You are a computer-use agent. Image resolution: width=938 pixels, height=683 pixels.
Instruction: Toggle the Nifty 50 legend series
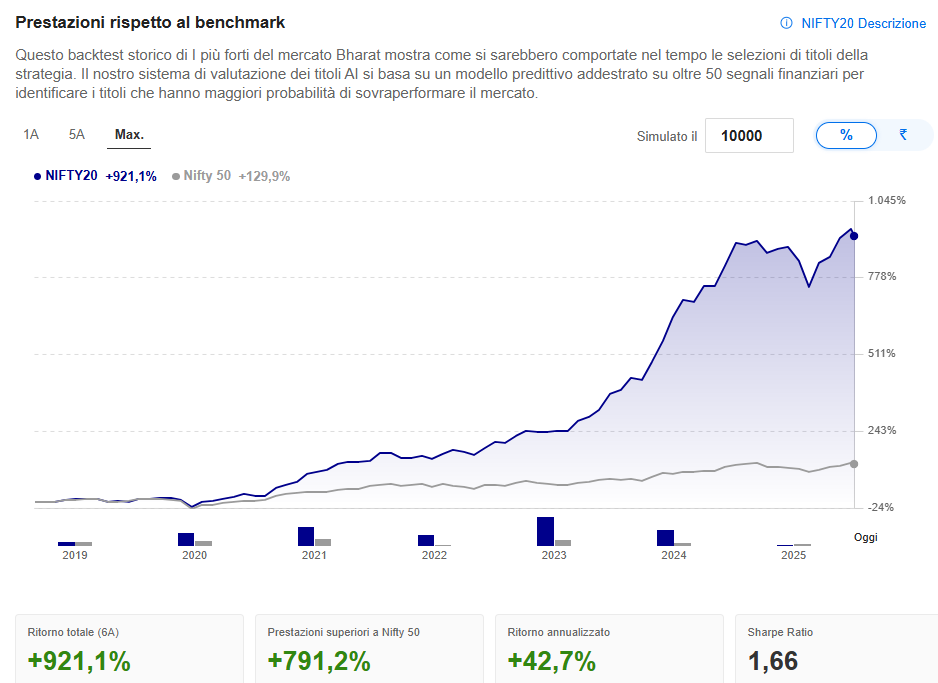point(201,176)
